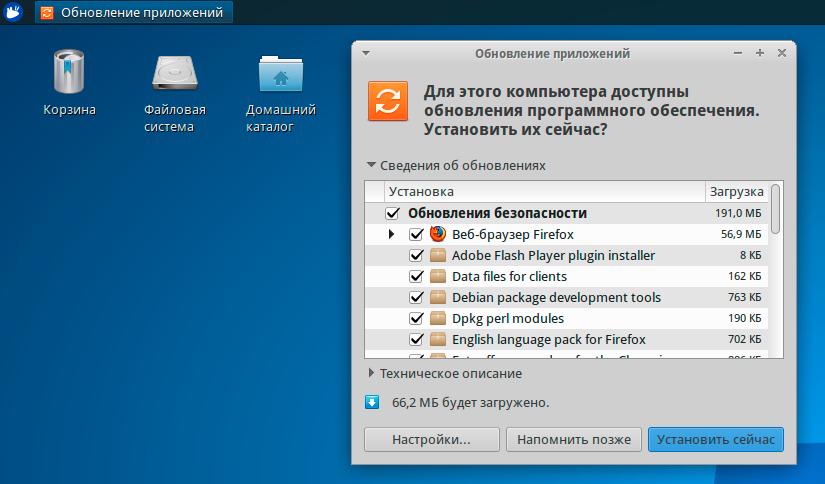The height and width of the screenshot is (484, 825).
Task: Click the 763 КБ size value
Action: 744,297
